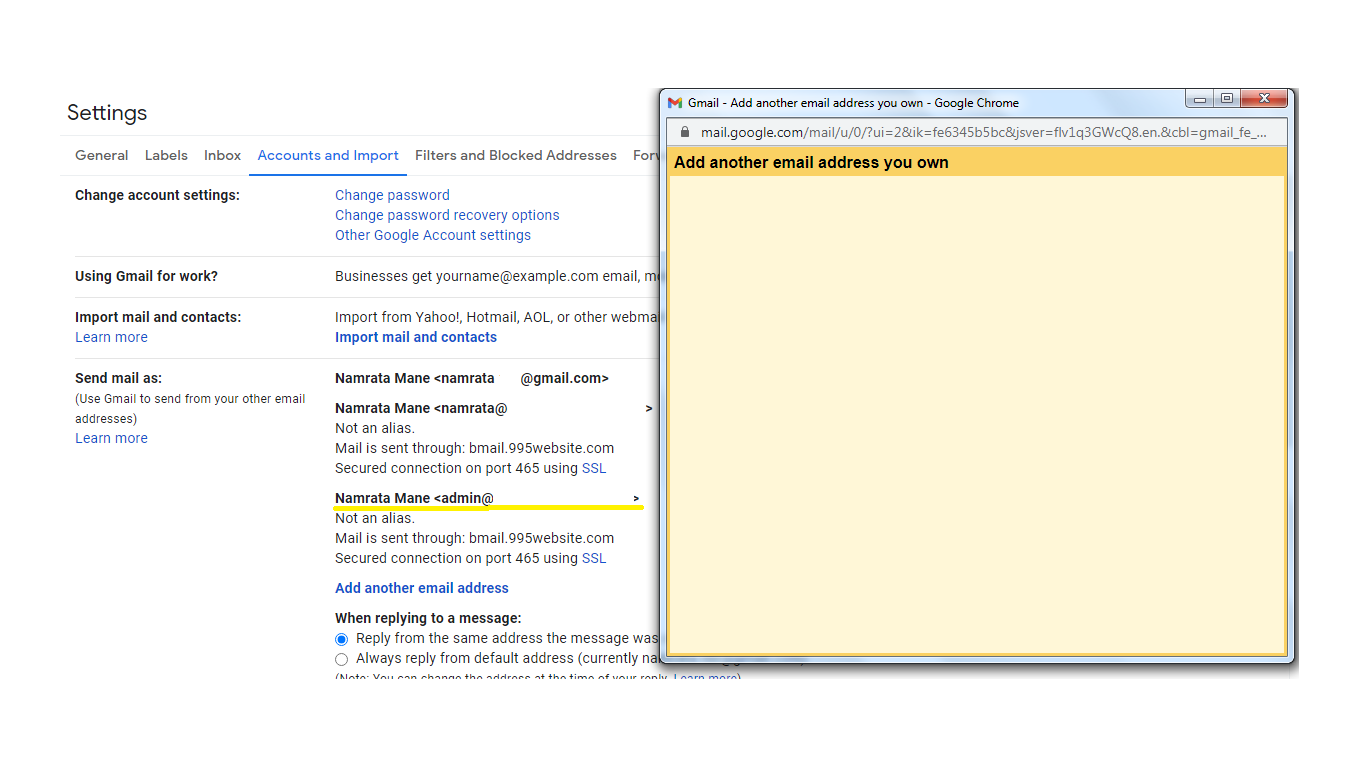Select Reply from the same address option

(342, 639)
